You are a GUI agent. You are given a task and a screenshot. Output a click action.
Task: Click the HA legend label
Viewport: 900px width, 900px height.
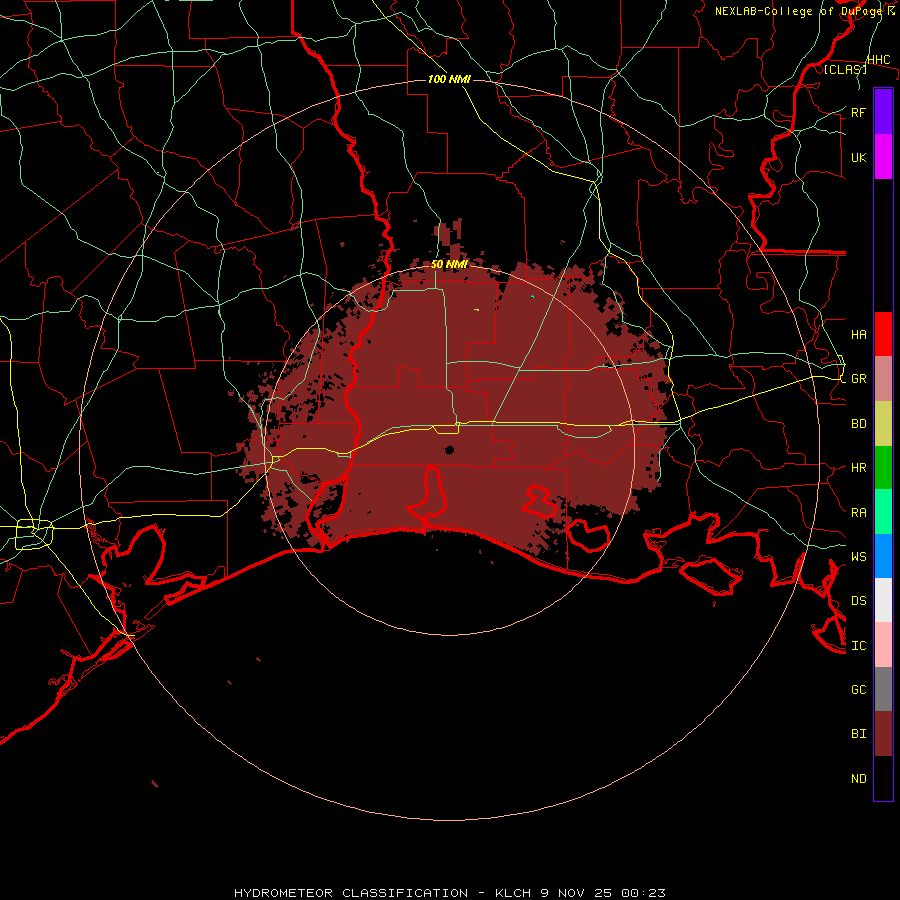click(x=858, y=334)
